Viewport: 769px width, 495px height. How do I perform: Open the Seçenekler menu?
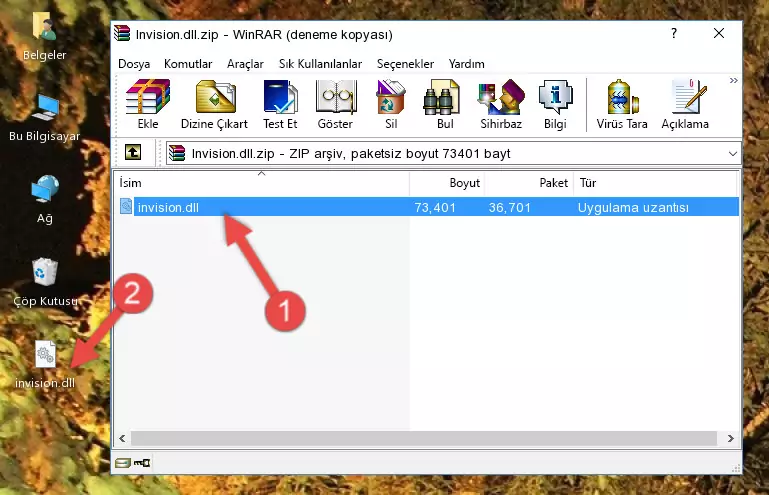[405, 64]
